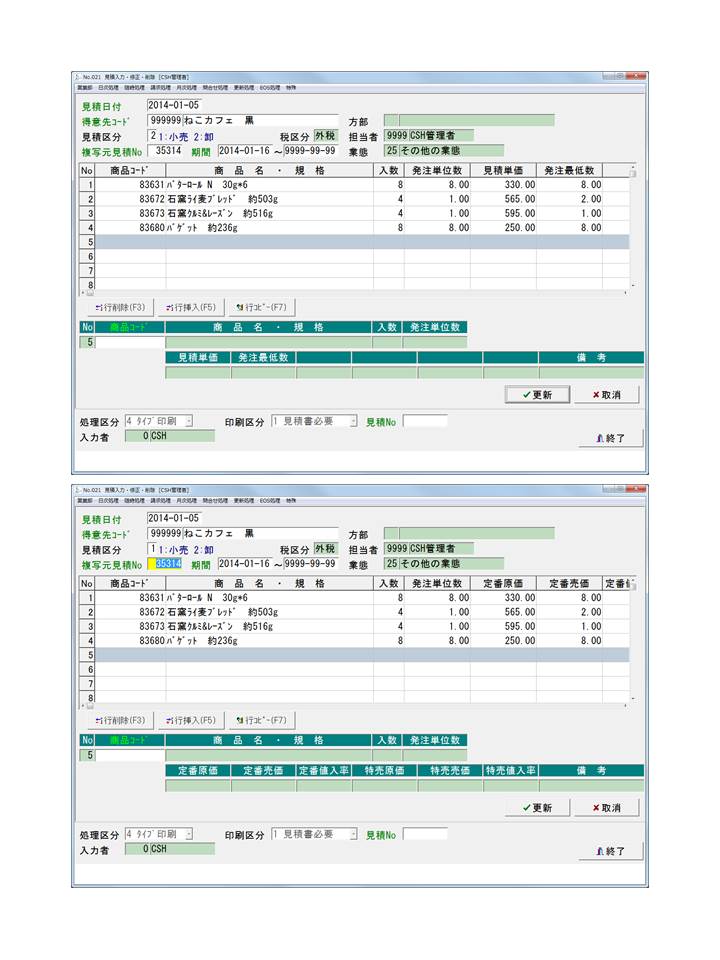The height and width of the screenshot is (960, 720).
Task: Click 250.00 定番原価 cell in lower window
Action: (x=503, y=641)
